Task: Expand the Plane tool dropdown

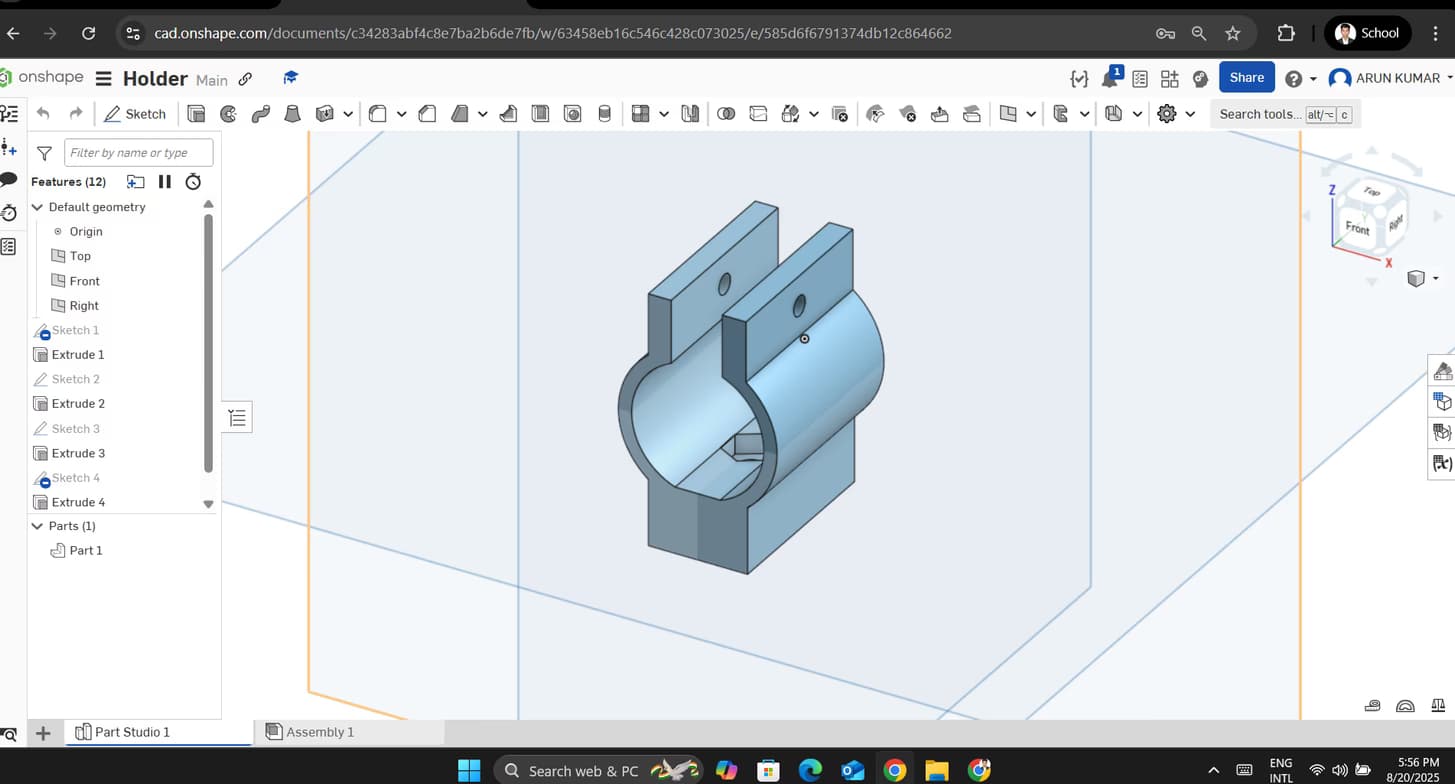Action: 1031,113
